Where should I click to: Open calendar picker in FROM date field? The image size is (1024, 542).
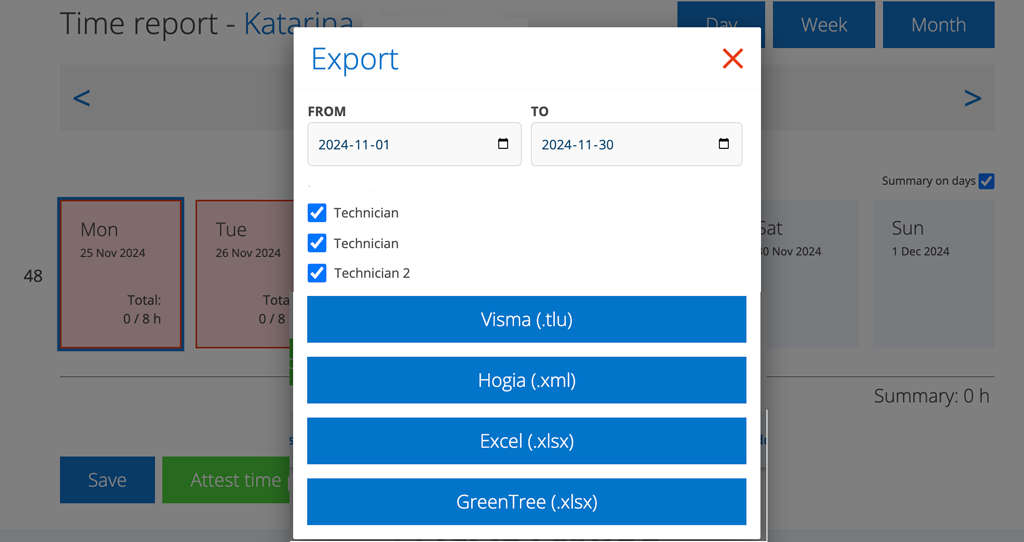tap(503, 144)
